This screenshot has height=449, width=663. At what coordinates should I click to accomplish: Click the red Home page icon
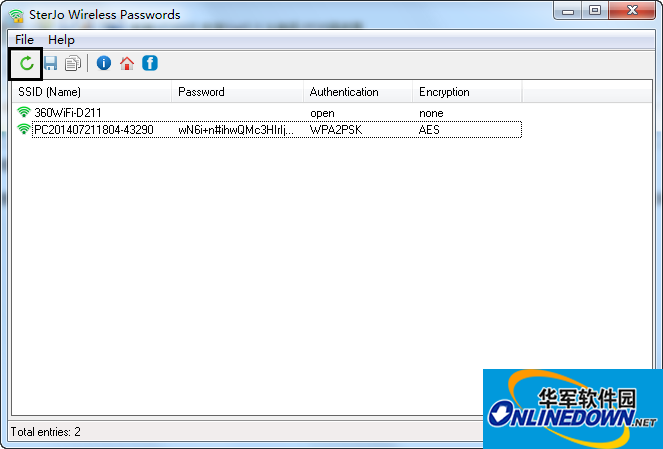point(127,63)
